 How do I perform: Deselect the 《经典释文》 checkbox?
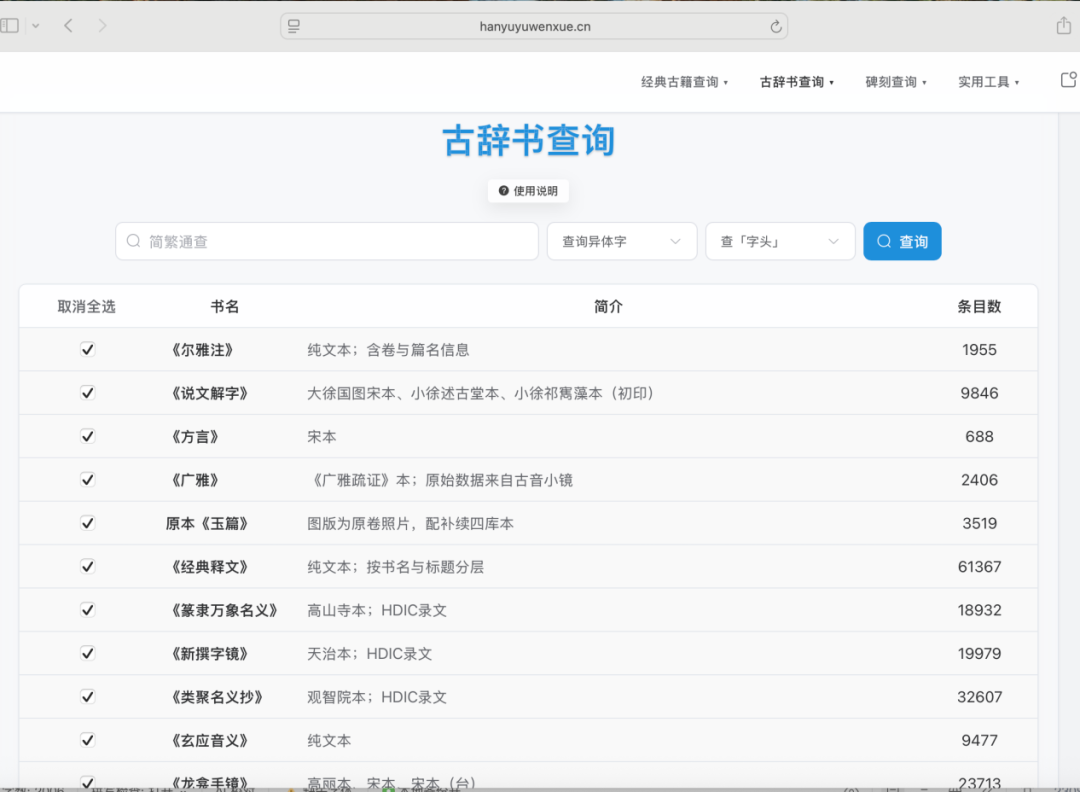pyautogui.click(x=87, y=566)
